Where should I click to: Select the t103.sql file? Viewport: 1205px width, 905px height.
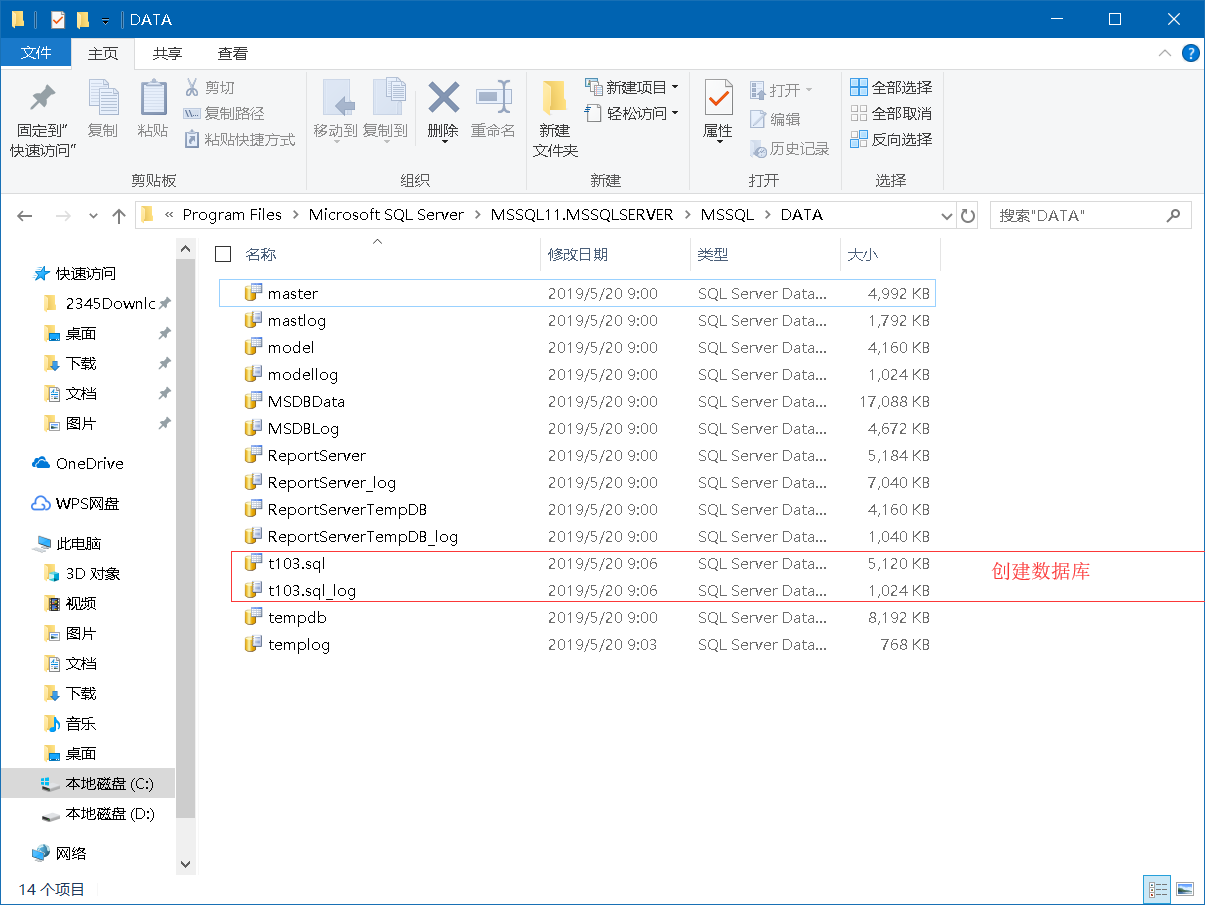pos(577,563)
